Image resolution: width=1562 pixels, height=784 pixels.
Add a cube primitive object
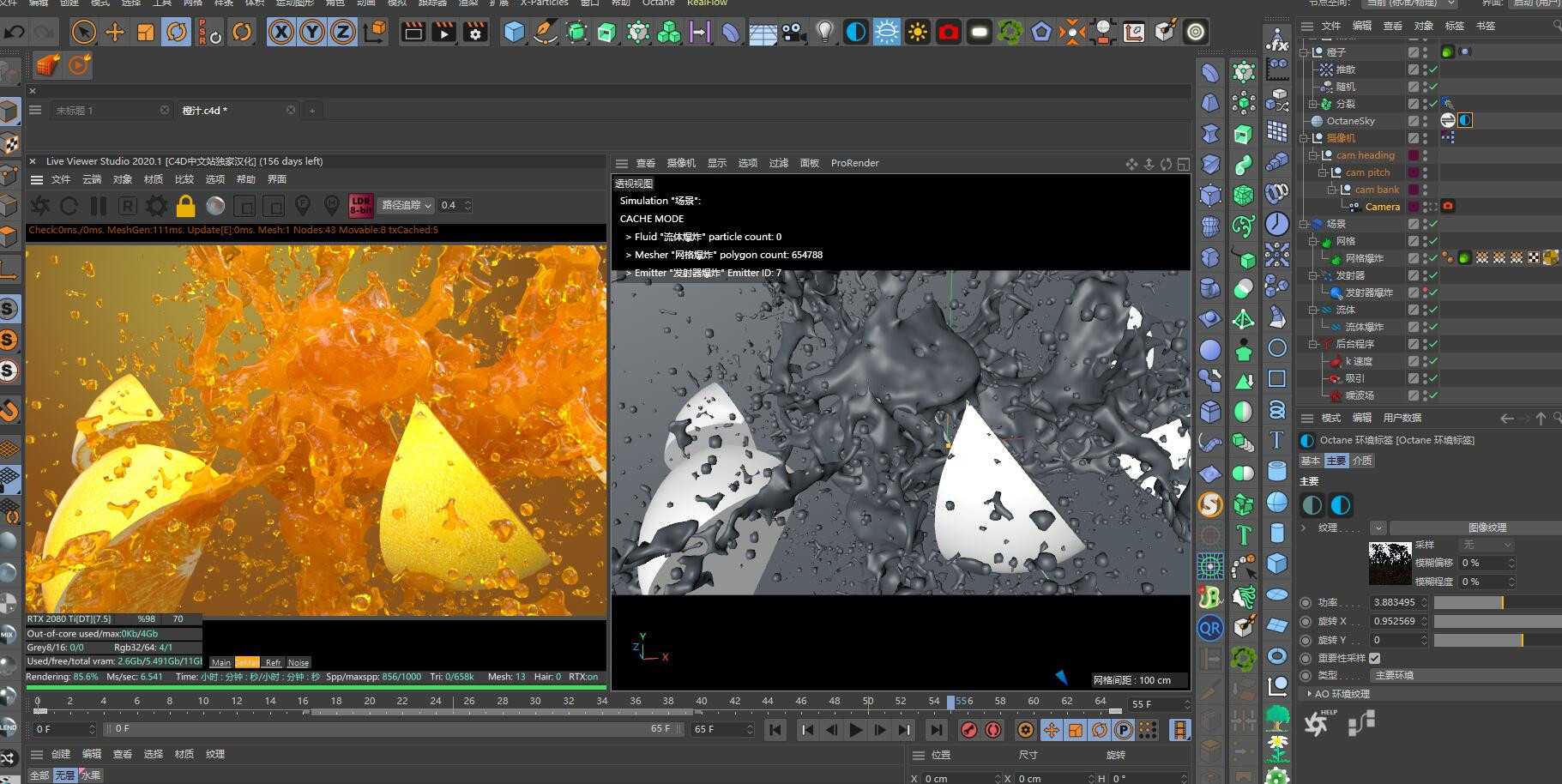[x=514, y=33]
